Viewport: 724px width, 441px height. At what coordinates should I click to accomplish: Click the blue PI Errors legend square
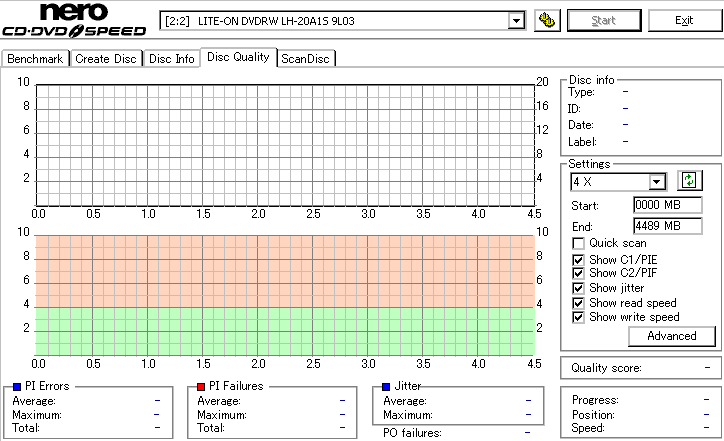(17, 387)
